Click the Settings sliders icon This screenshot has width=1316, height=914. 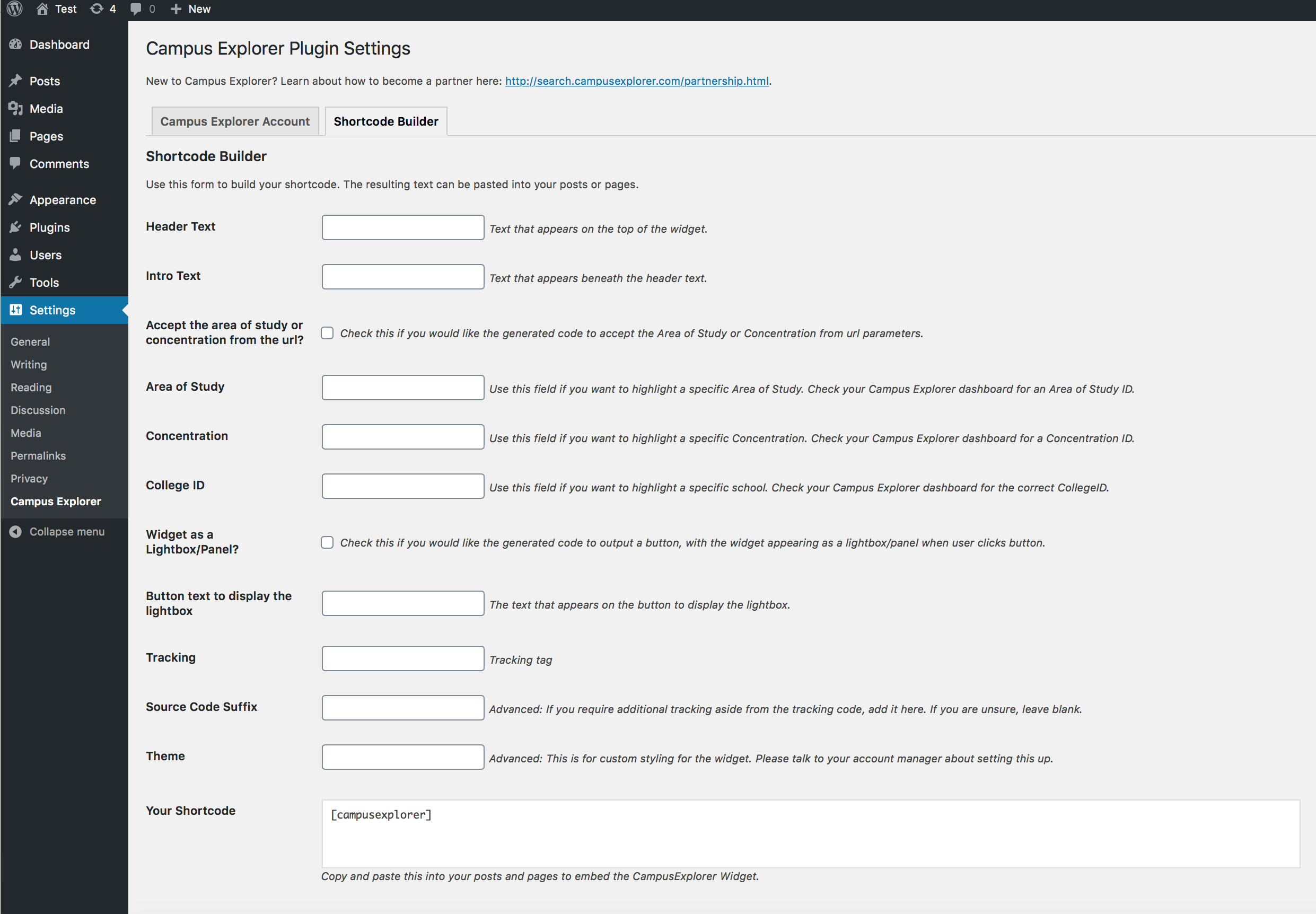15,309
